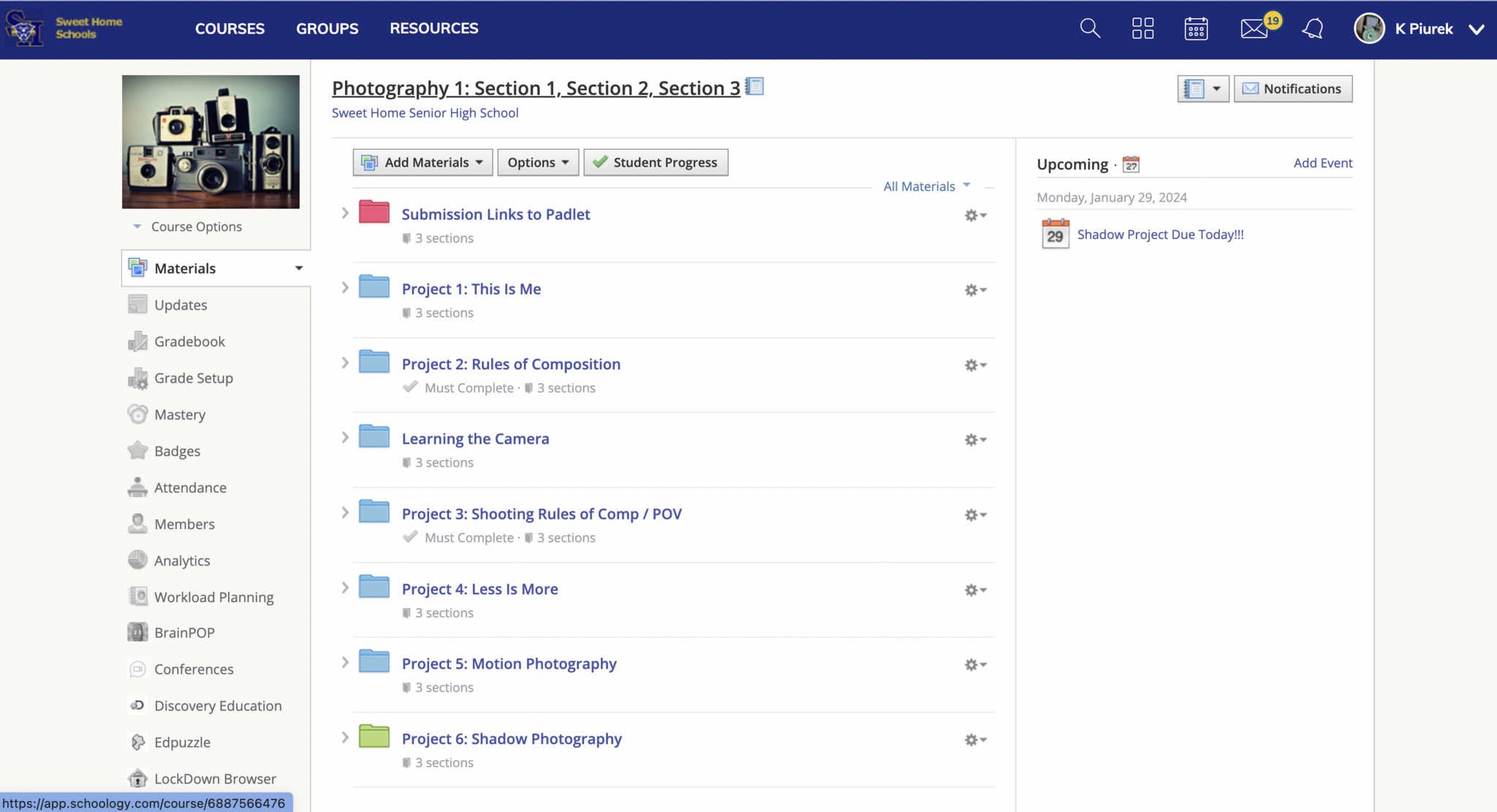Click the red Submission Links folder icon
Viewport: 1497px width, 812px height.
pos(374,212)
